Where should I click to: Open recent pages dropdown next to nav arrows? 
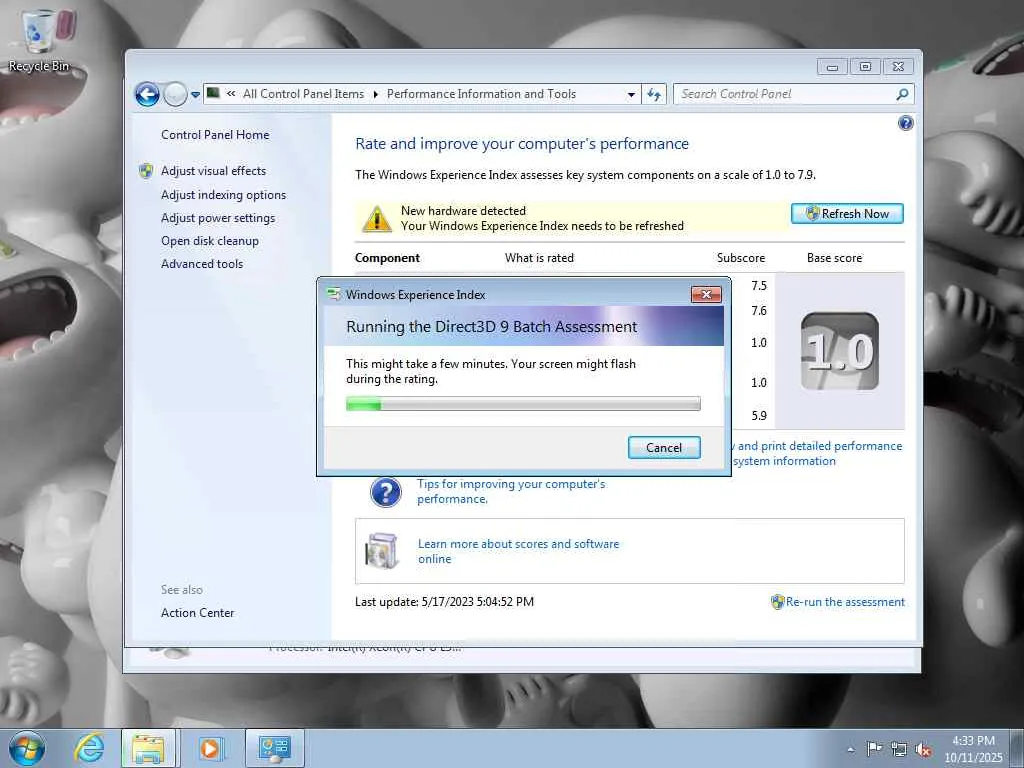pyautogui.click(x=195, y=95)
